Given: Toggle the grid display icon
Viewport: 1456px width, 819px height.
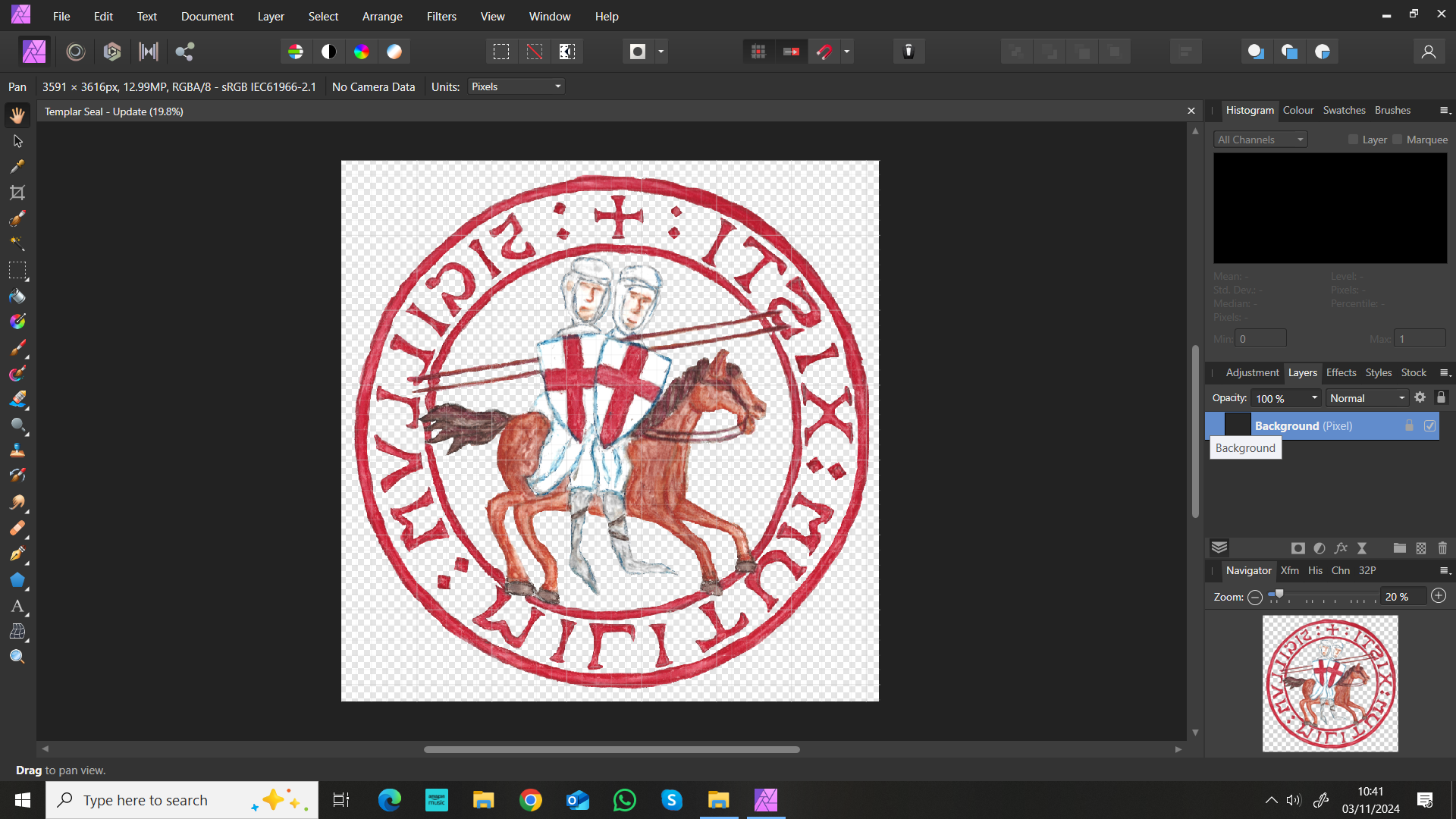Looking at the screenshot, I should coord(758,52).
